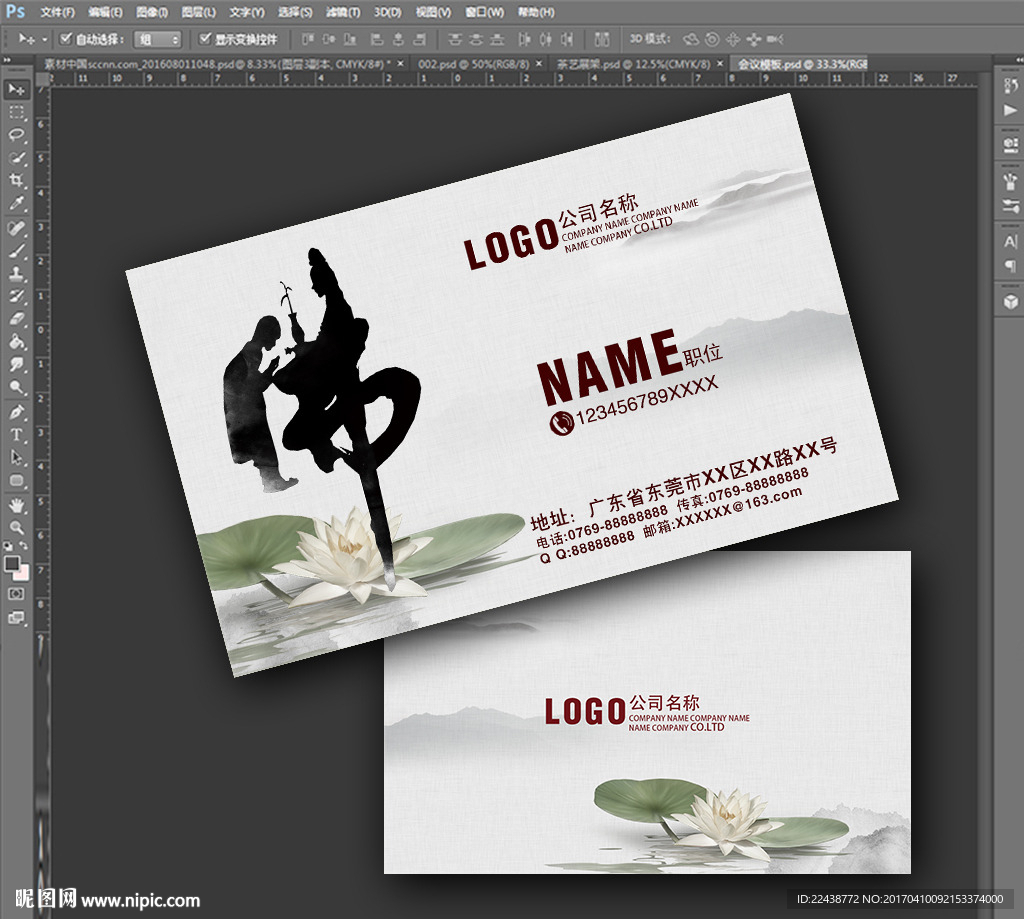Open the 编辑(E) menu
The width and height of the screenshot is (1024, 919).
coord(106,12)
